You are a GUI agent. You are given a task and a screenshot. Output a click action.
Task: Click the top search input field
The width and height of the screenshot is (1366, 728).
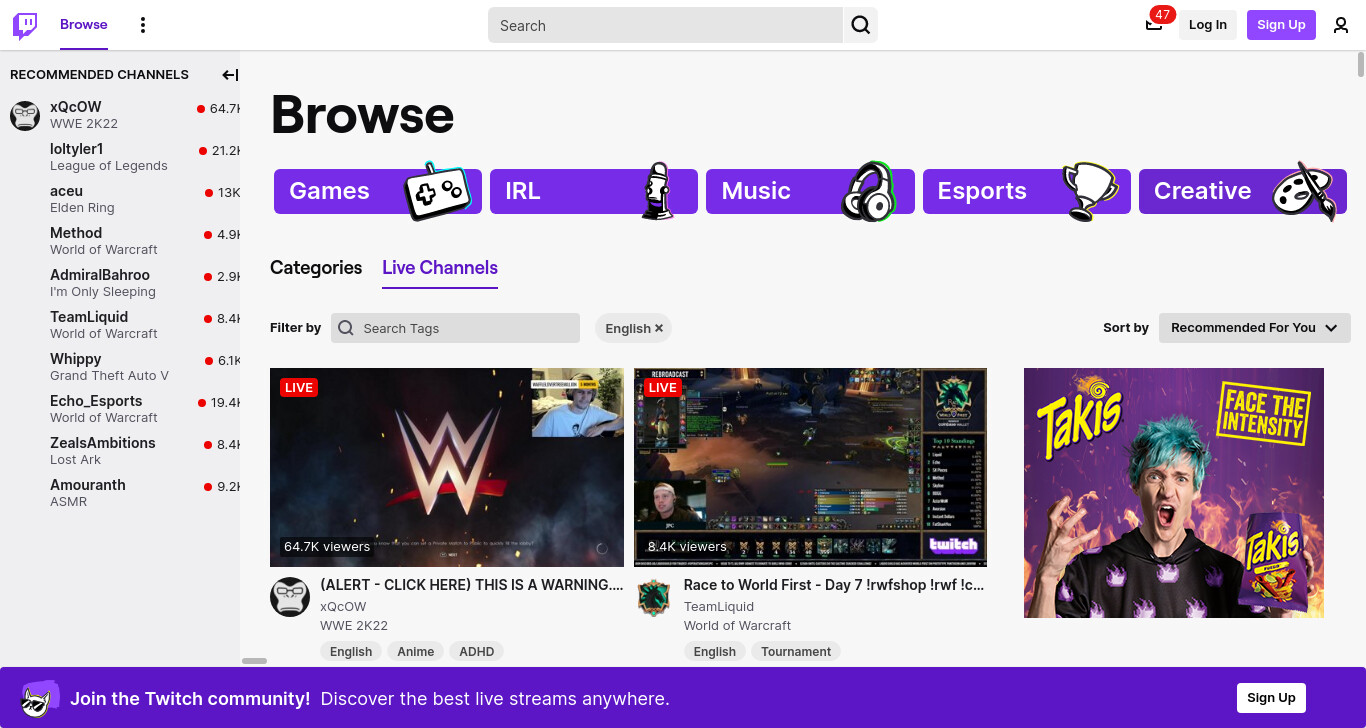pyautogui.click(x=665, y=25)
